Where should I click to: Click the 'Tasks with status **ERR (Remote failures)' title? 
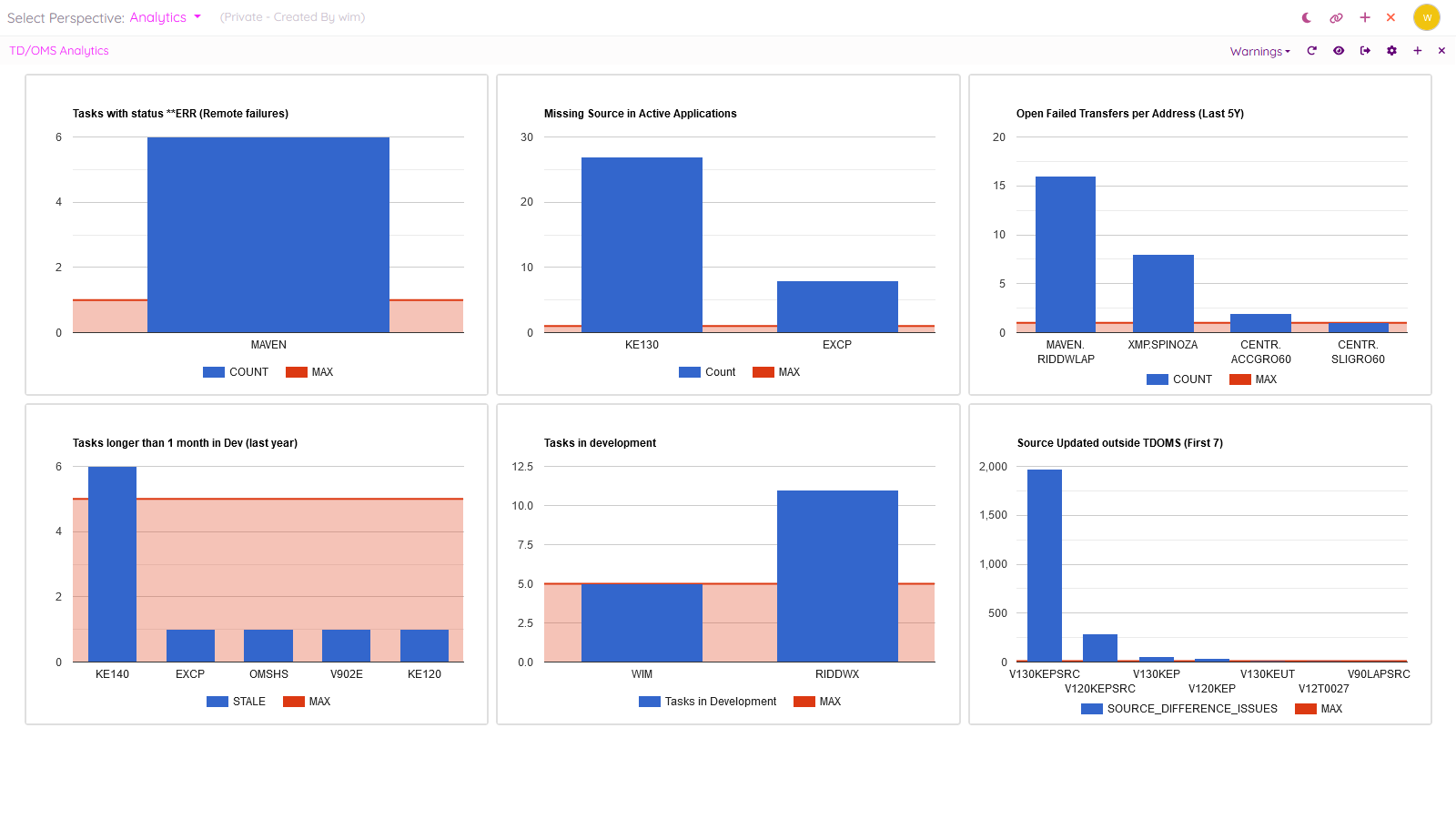tap(180, 114)
